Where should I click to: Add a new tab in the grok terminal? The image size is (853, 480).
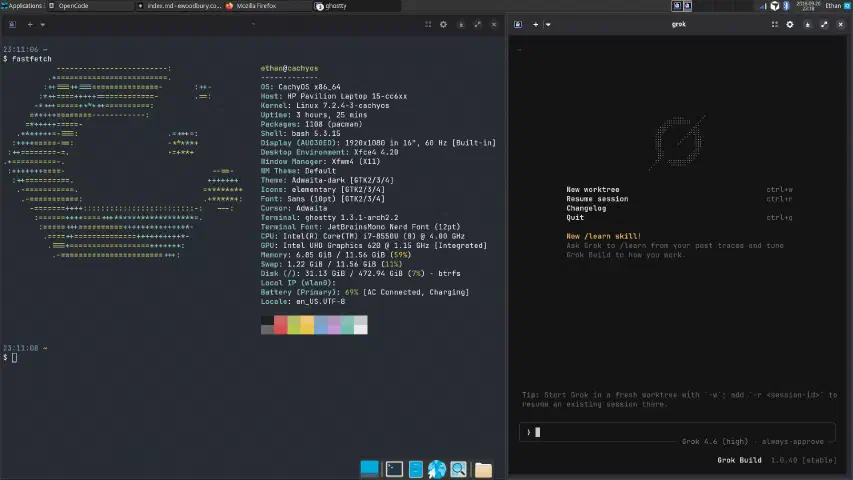(535, 24)
